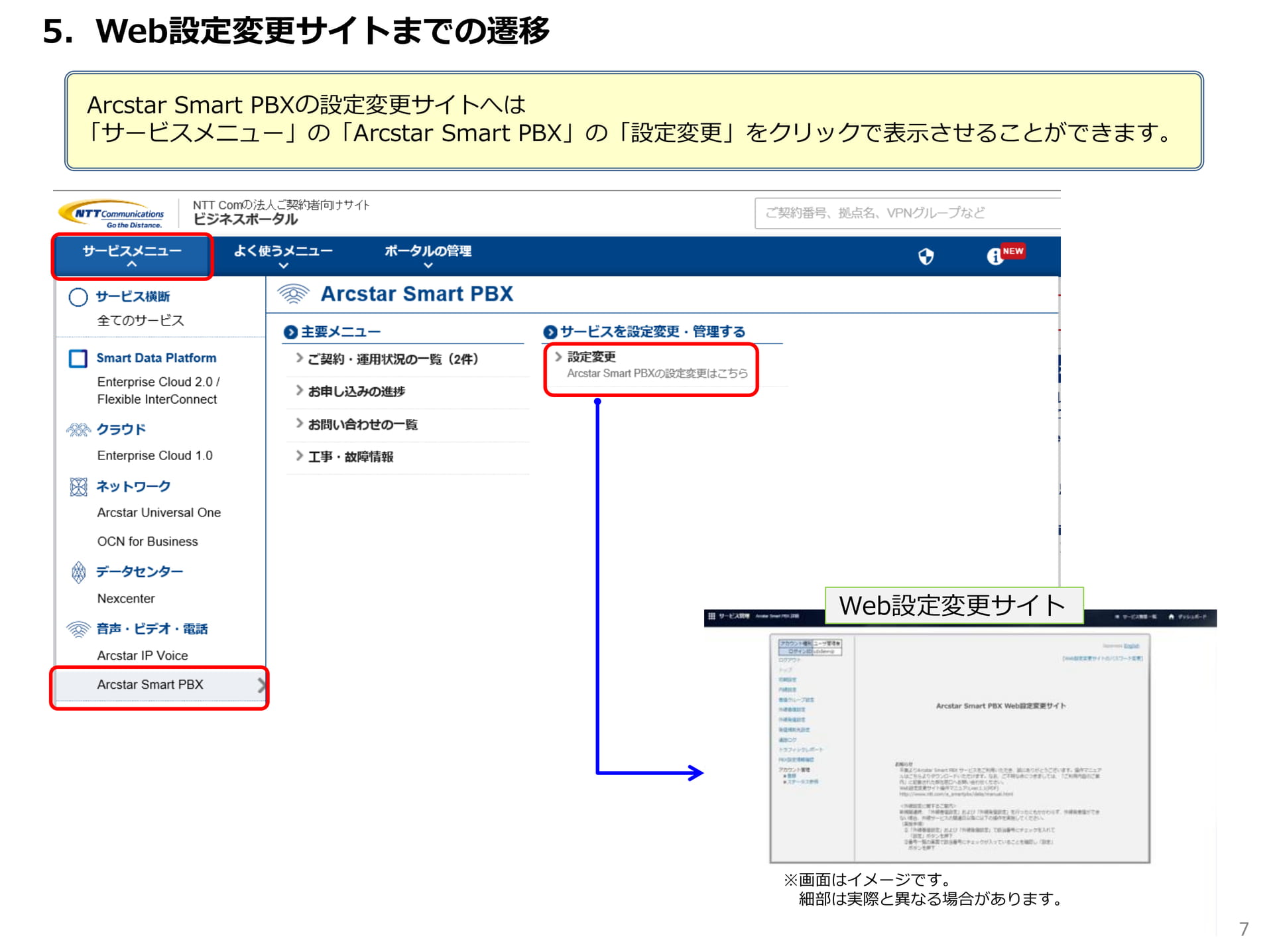Click the データセンター category icon
This screenshot has width=1273, height=952.
[78, 571]
